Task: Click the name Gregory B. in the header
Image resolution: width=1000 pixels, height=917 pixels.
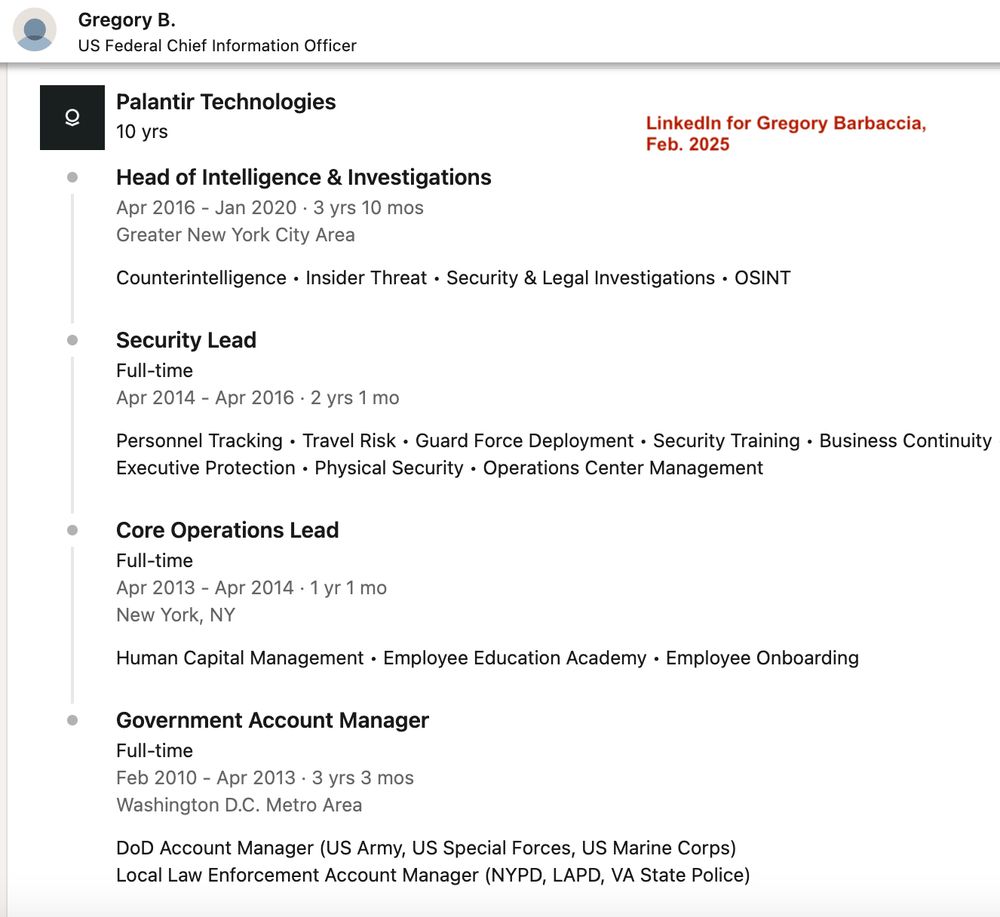Action: 126,20
